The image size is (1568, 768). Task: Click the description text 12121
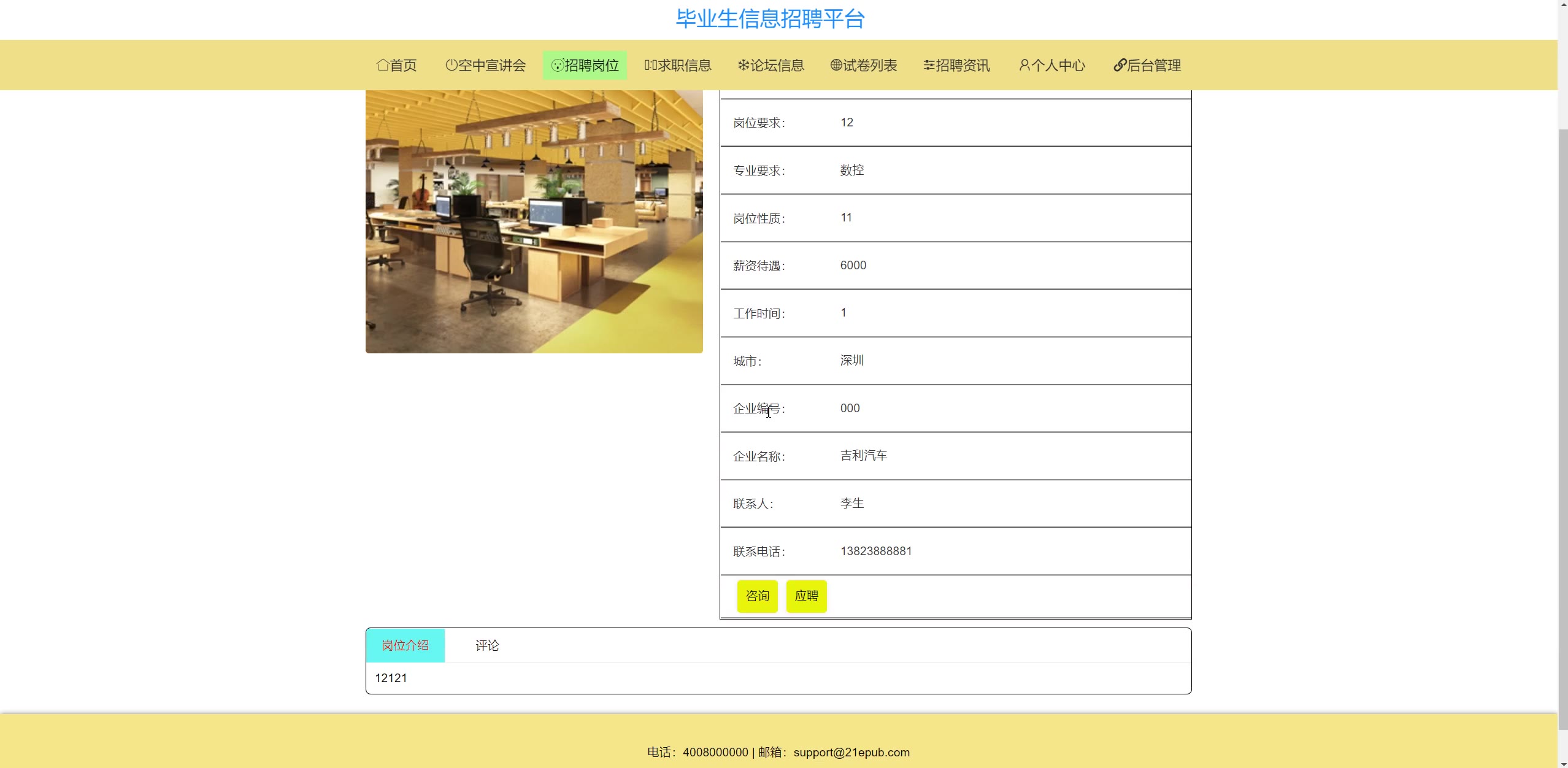pos(391,678)
